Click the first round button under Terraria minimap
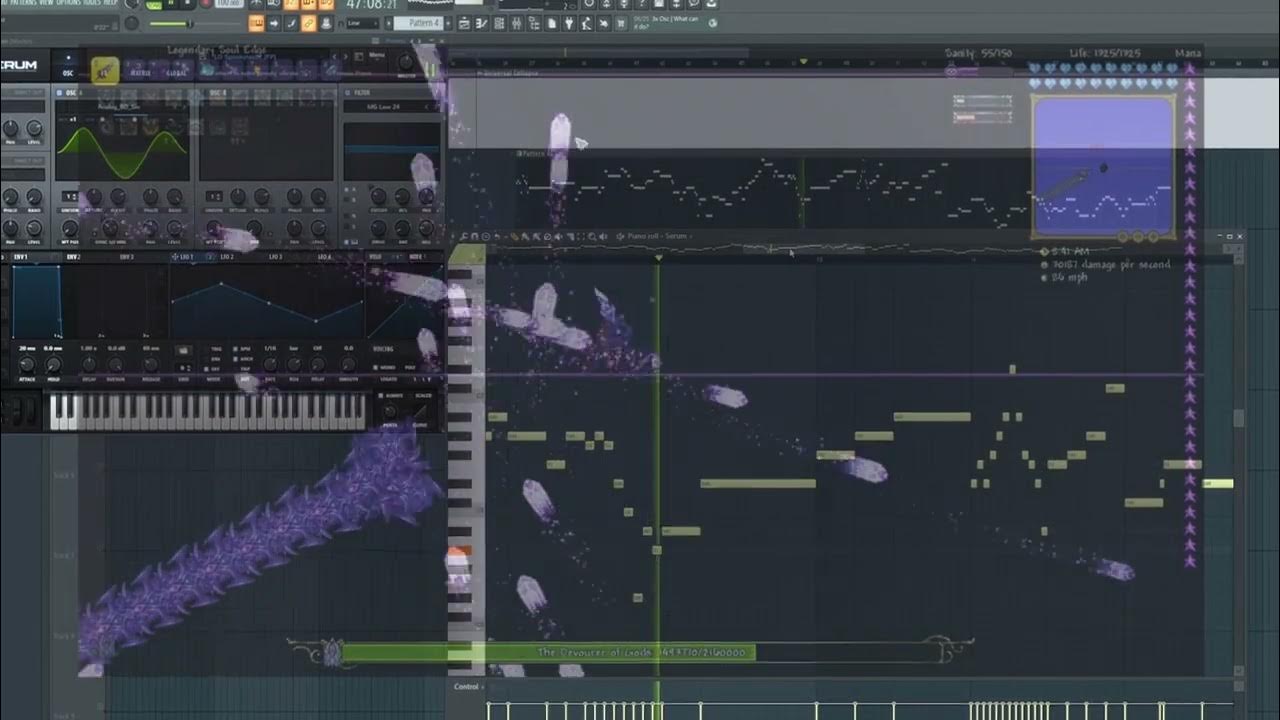 pyautogui.click(x=1123, y=237)
